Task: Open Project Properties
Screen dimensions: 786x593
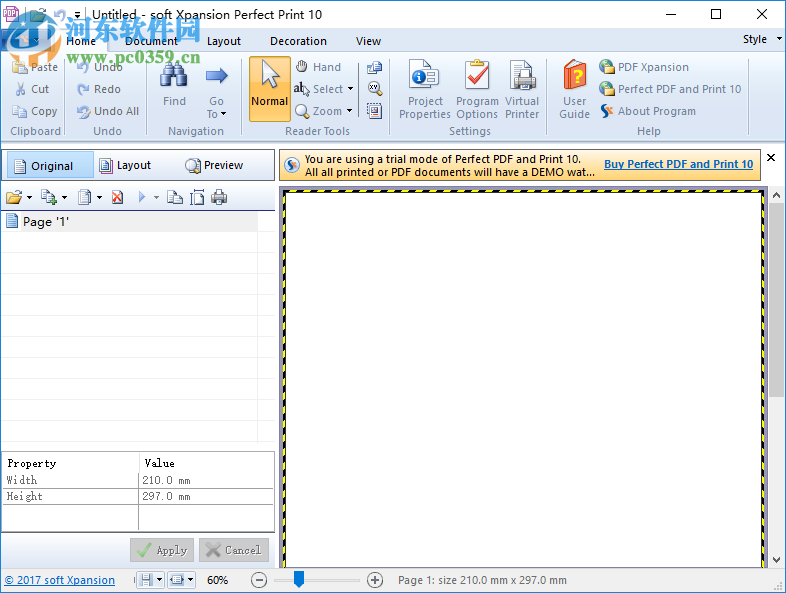Action: coord(425,90)
